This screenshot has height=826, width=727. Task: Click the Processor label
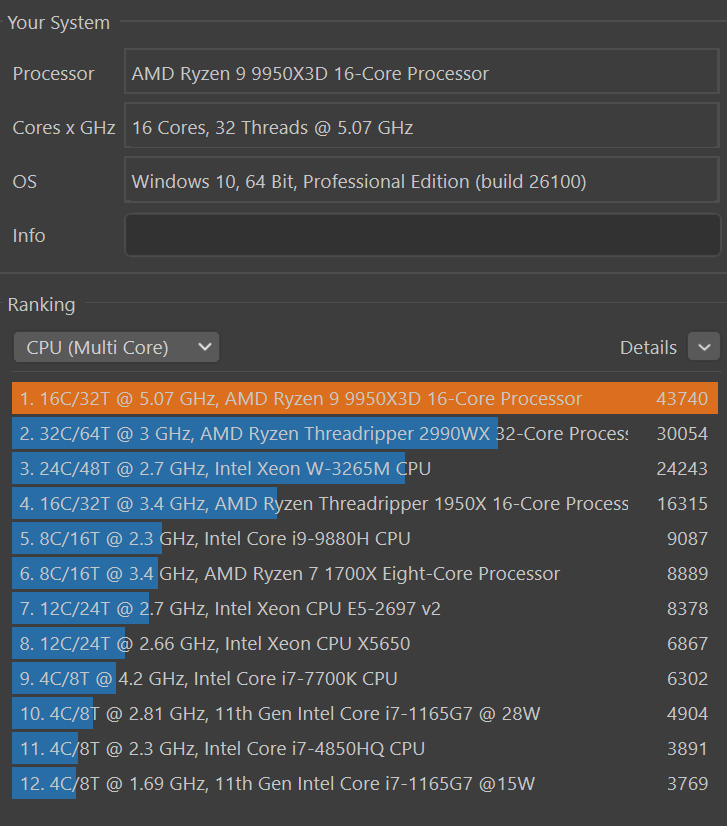point(53,74)
